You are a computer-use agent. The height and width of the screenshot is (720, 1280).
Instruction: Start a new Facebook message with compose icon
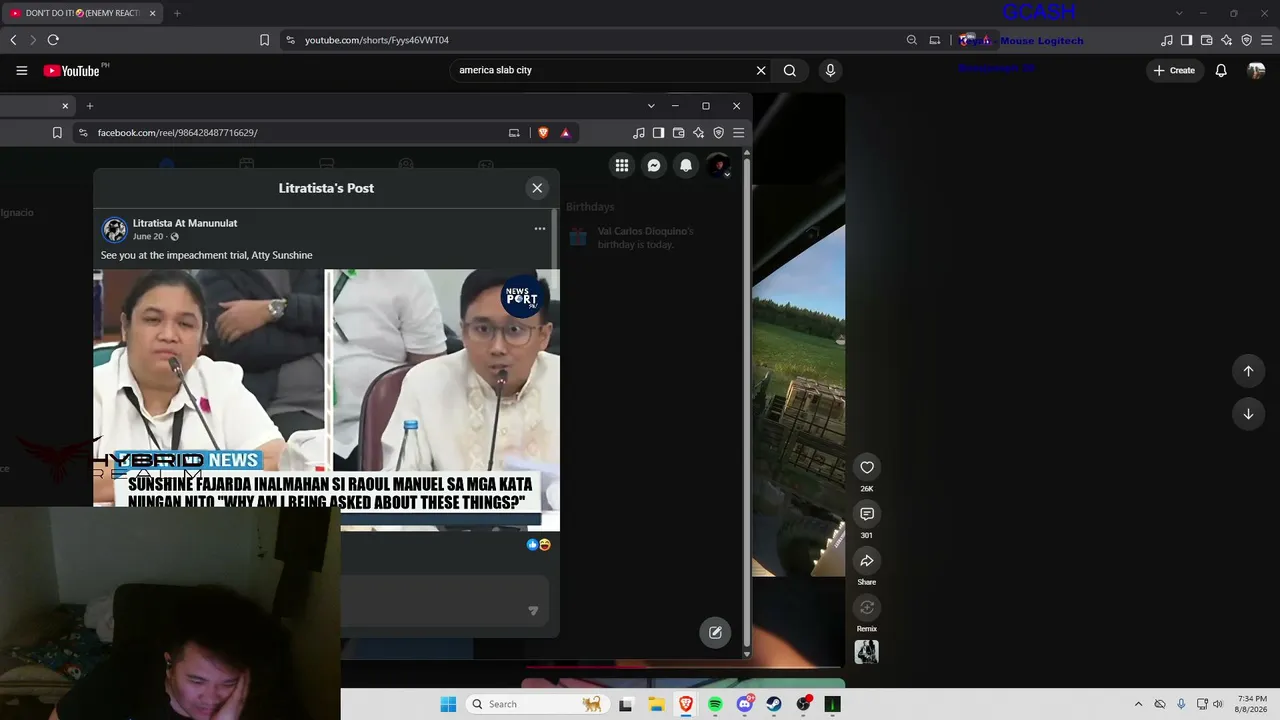[715, 632]
